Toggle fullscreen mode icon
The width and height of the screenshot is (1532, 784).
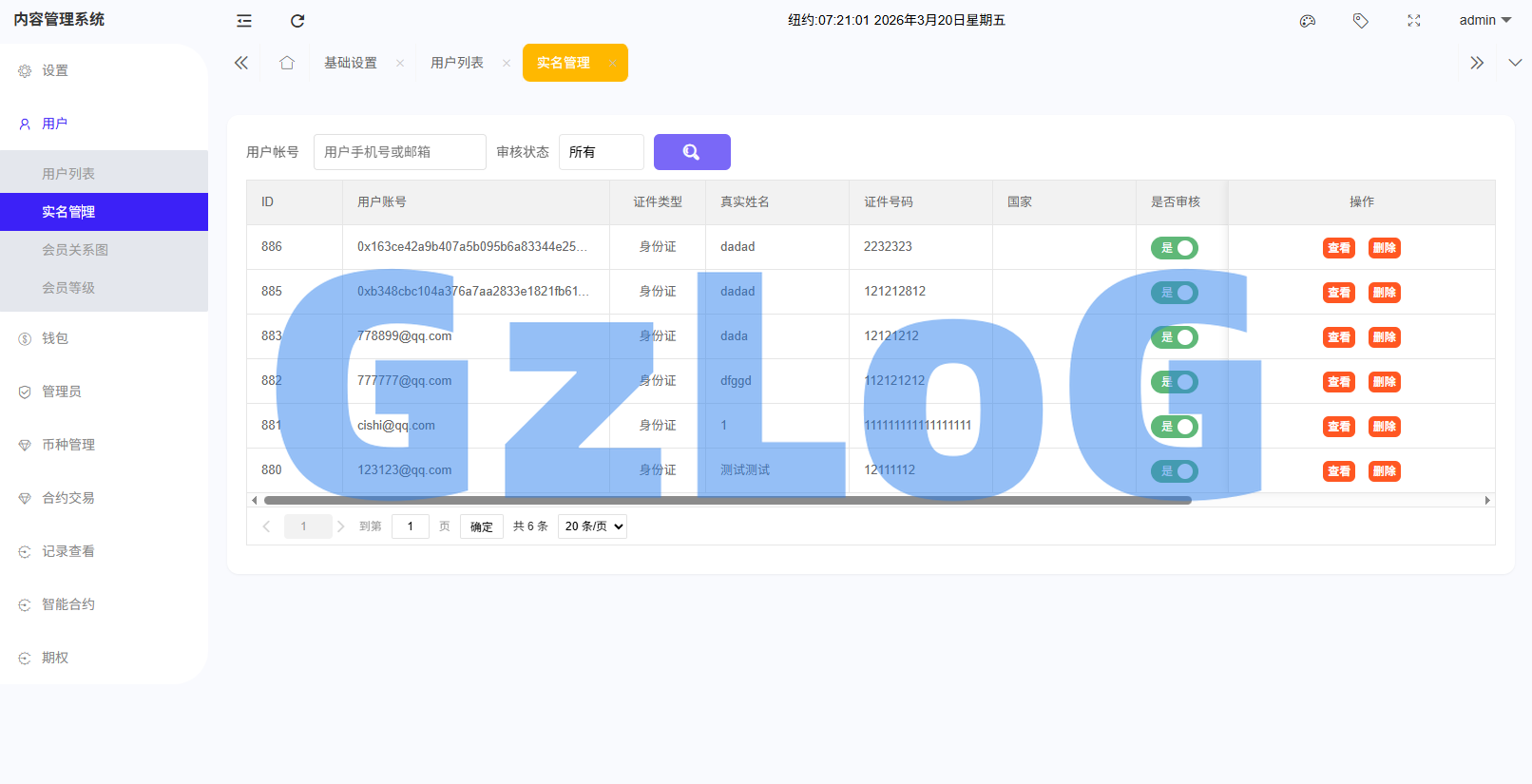[1414, 21]
